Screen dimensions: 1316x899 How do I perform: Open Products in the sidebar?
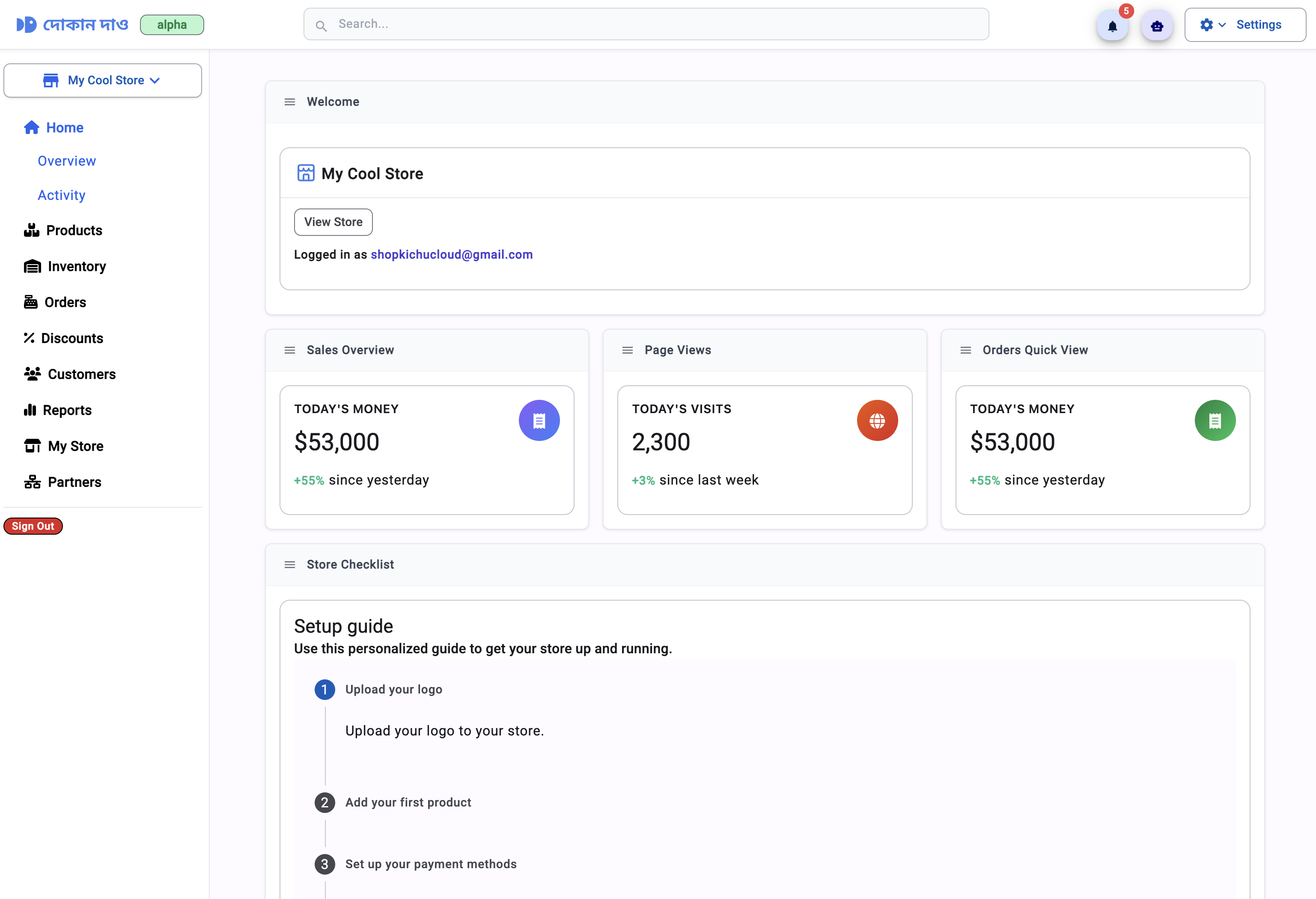(74, 230)
